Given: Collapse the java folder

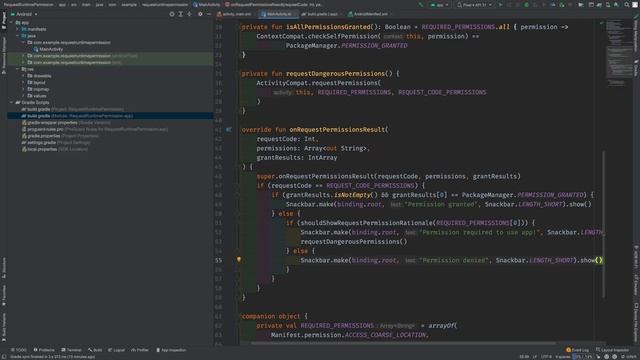Looking at the screenshot, I should point(18,36).
